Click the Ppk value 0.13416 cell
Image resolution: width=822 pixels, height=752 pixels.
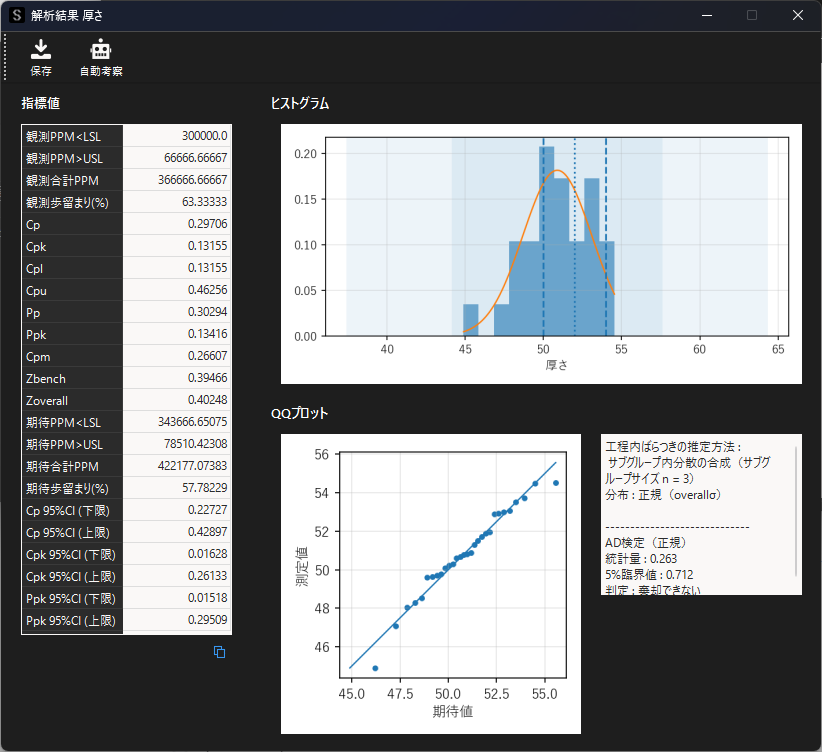177,334
